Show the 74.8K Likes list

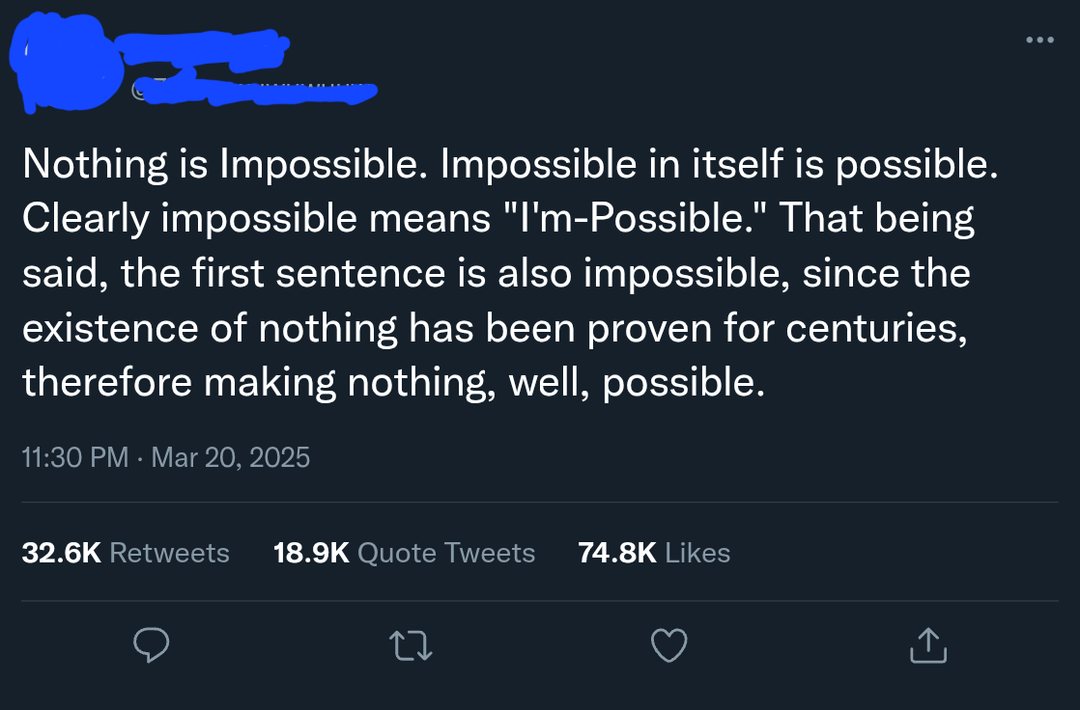coord(654,553)
